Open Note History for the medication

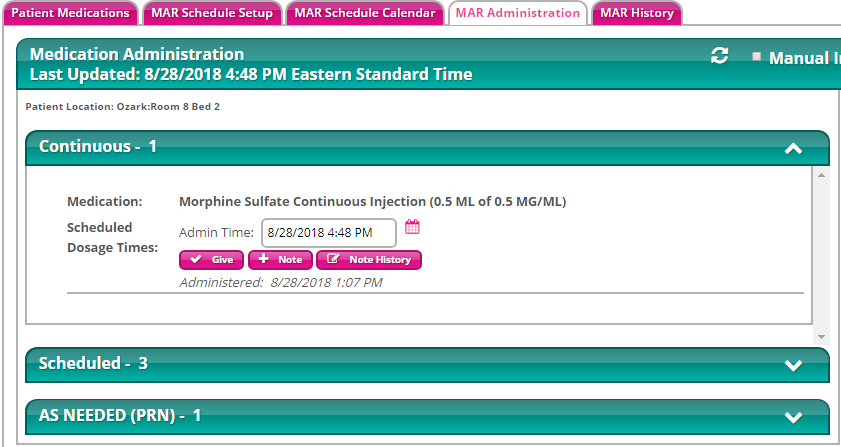point(369,260)
